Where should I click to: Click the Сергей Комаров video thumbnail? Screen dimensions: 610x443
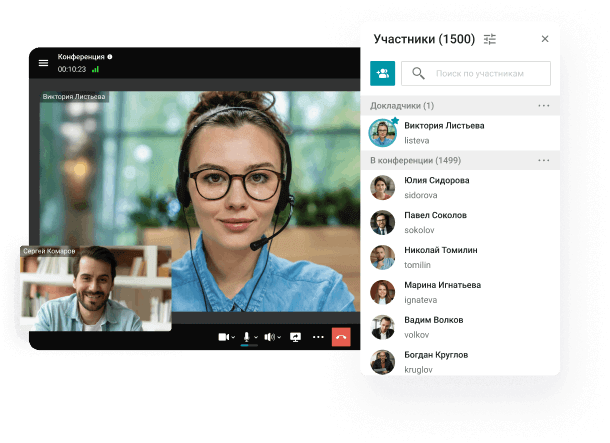[95, 290]
